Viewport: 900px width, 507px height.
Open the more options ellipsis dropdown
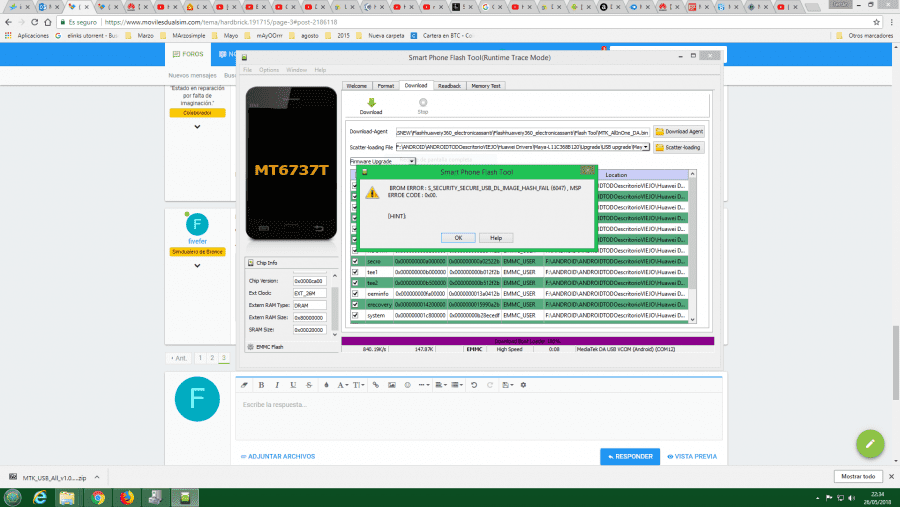click(424, 385)
